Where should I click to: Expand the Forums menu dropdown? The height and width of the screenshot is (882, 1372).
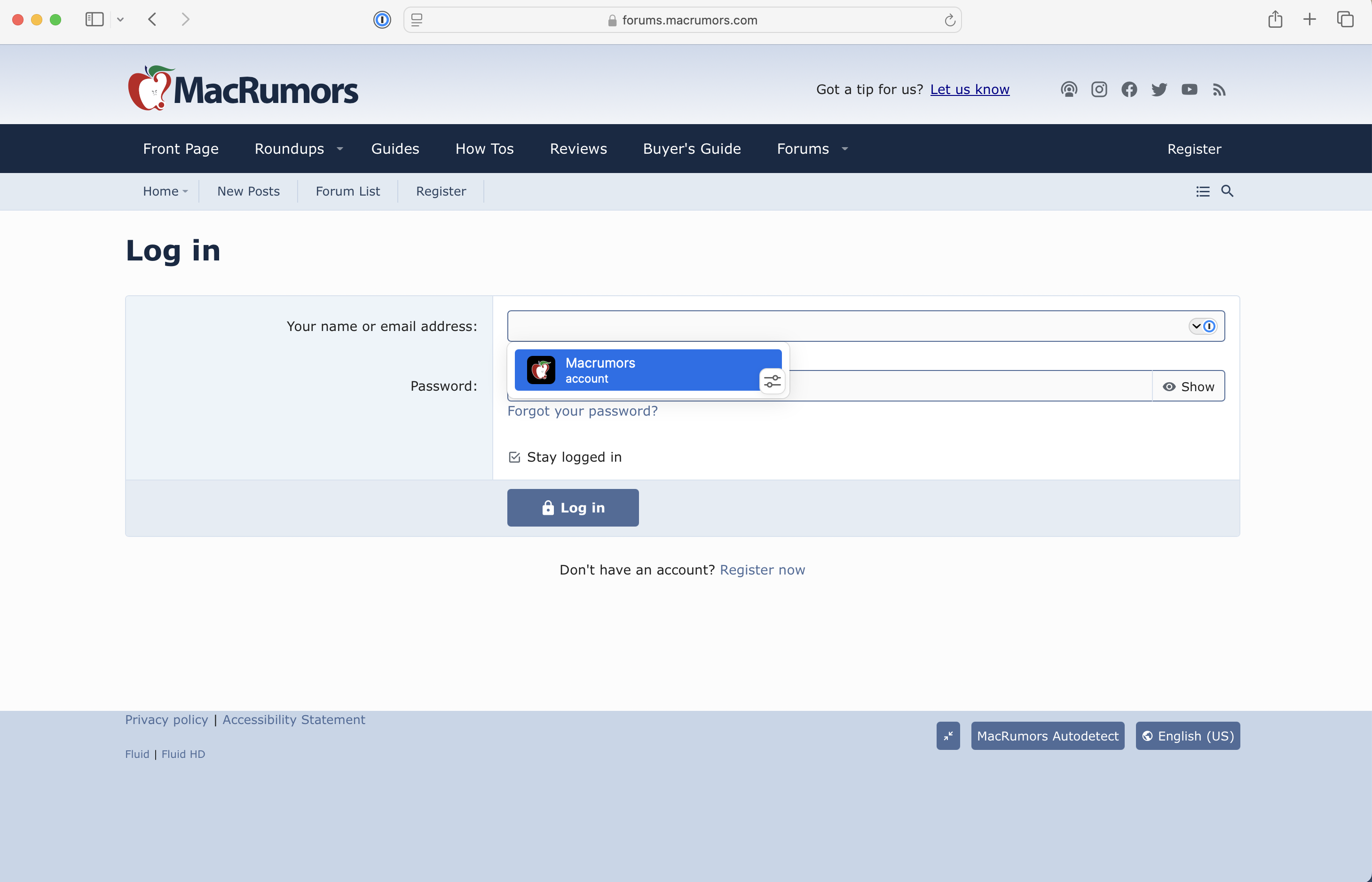tap(844, 149)
